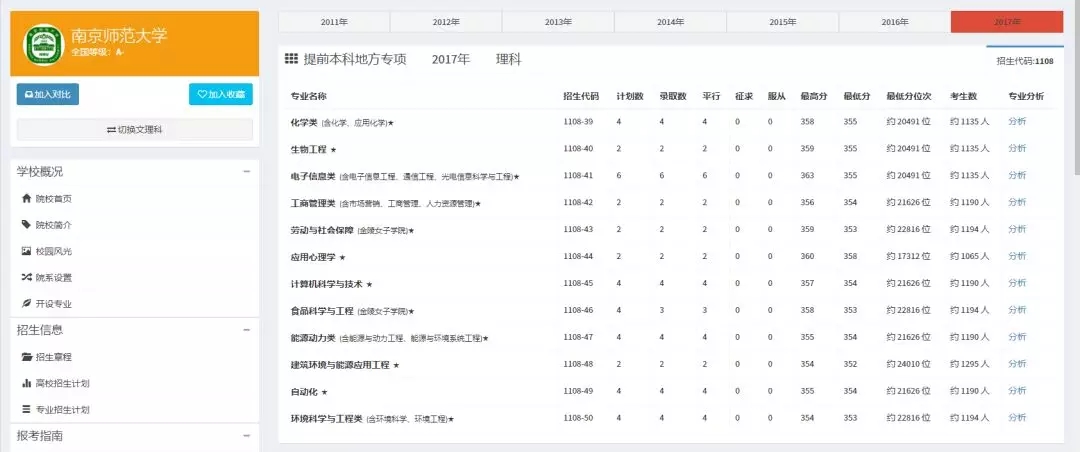This screenshot has width=1080, height=452.
Task: Click 分析 for 建筑环境与能源应用工程
Action: point(1017,364)
